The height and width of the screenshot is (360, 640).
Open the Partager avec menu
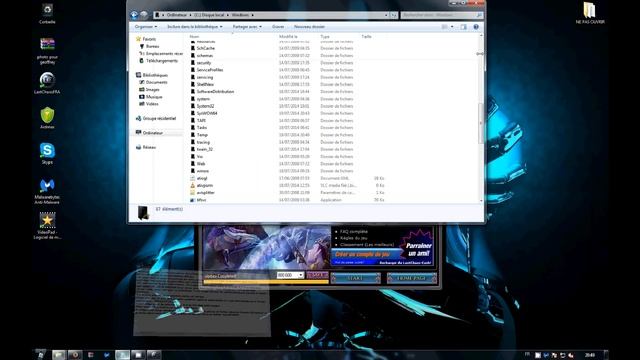[247, 27]
